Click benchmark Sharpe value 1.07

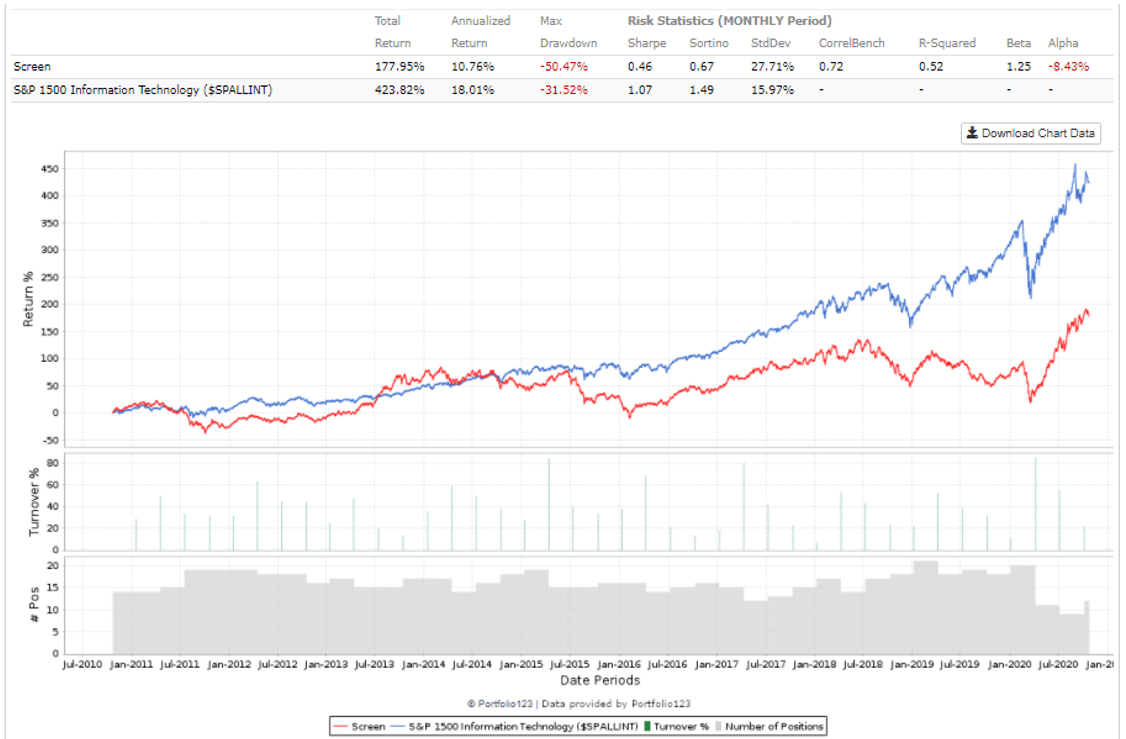(x=640, y=90)
